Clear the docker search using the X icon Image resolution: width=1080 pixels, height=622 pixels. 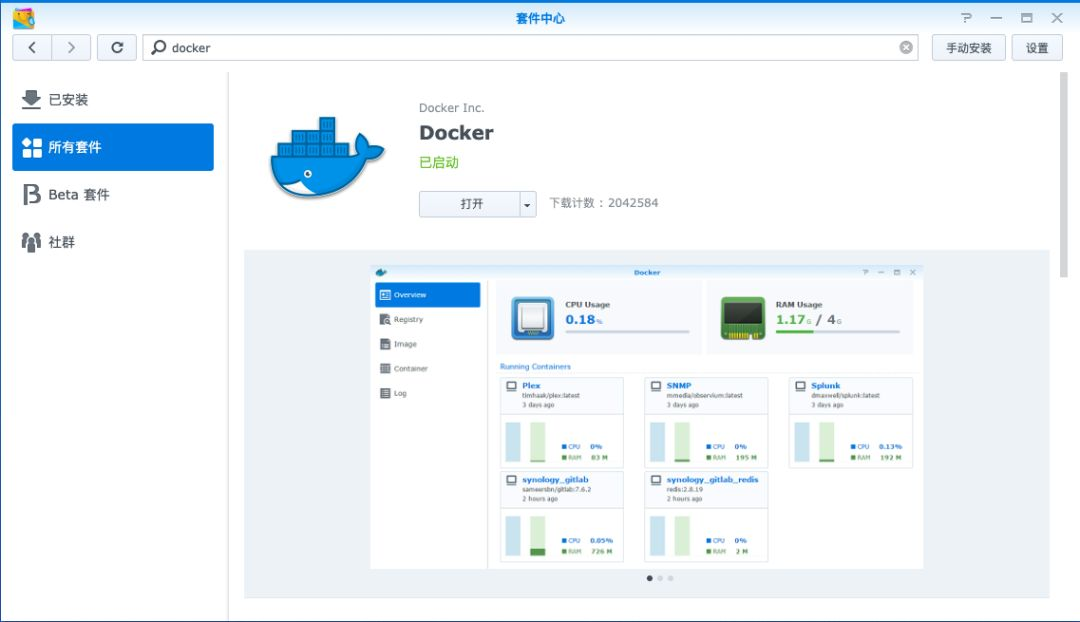[906, 47]
